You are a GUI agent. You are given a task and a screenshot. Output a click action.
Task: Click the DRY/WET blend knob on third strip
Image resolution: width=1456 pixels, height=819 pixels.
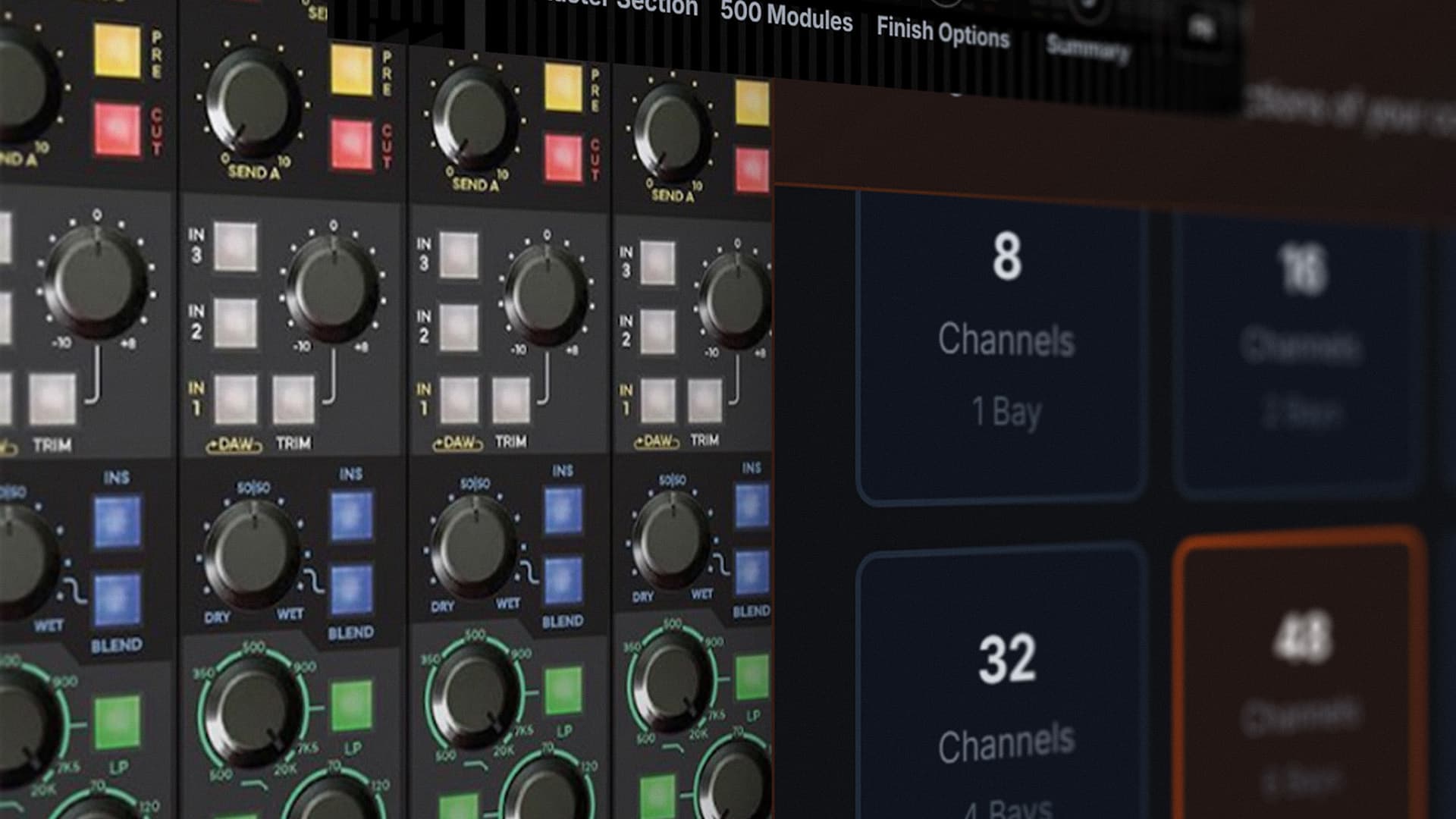[475, 544]
